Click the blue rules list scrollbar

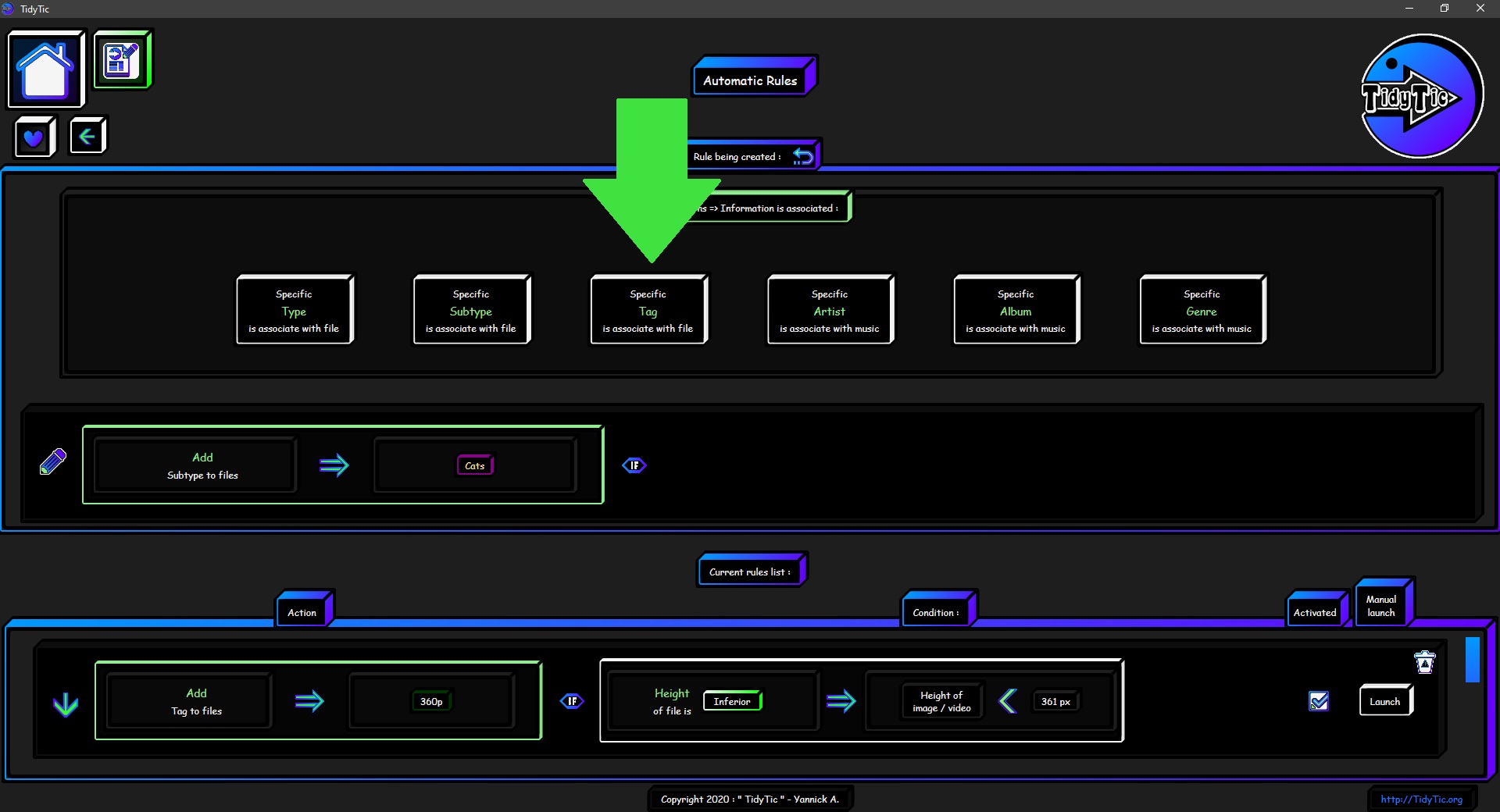point(1472,660)
